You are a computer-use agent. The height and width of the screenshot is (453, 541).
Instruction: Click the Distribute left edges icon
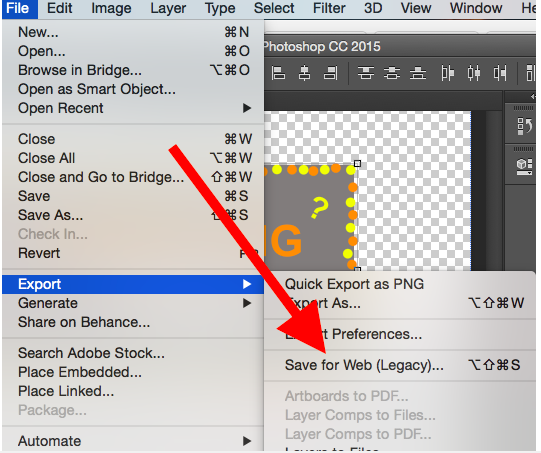(x=447, y=73)
